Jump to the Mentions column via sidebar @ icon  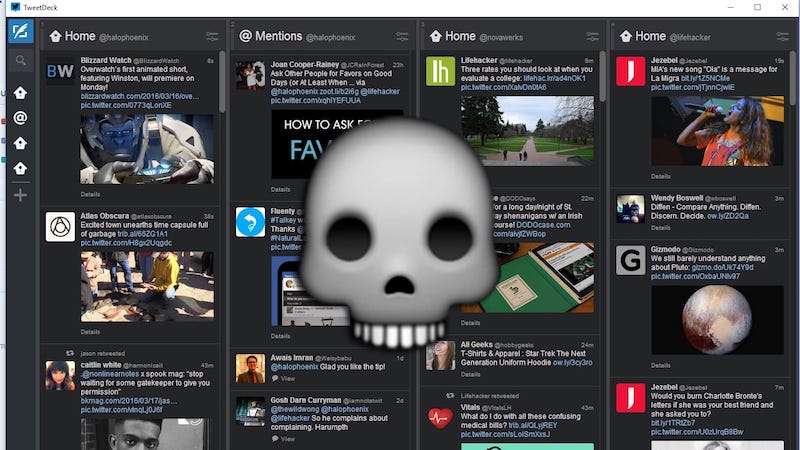click(x=20, y=118)
